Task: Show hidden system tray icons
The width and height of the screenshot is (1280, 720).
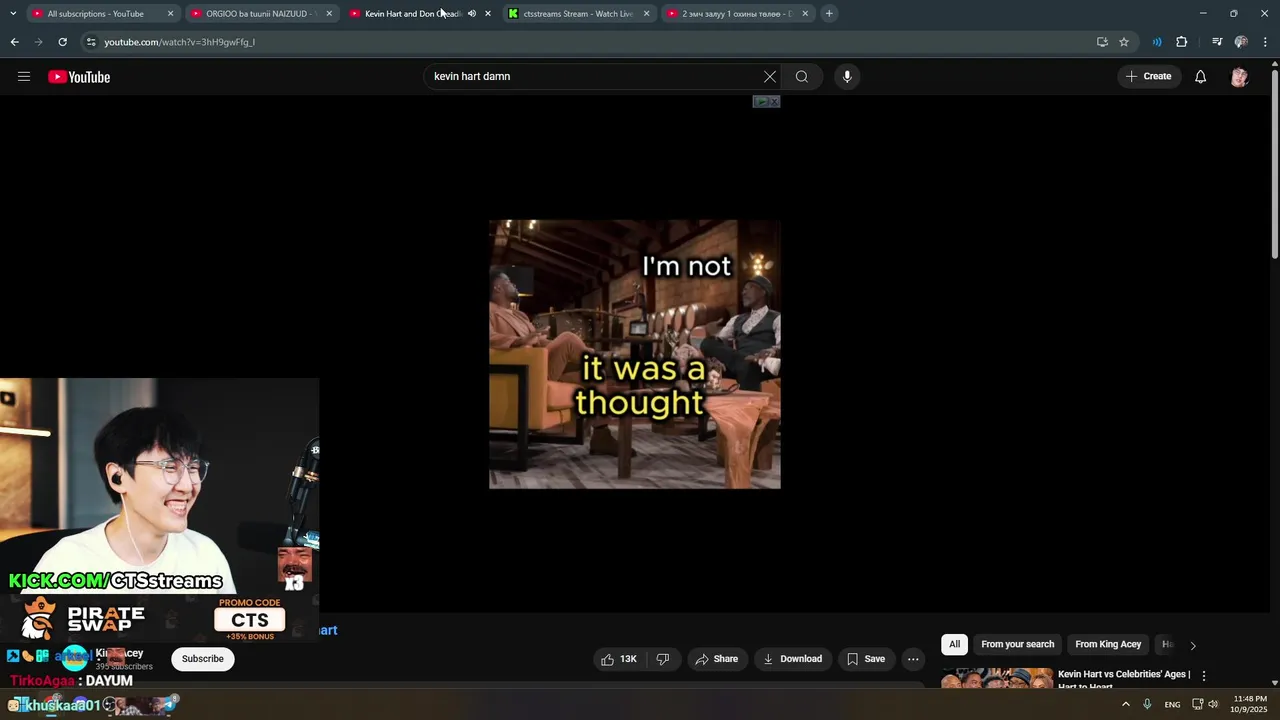Action: (x=1126, y=704)
